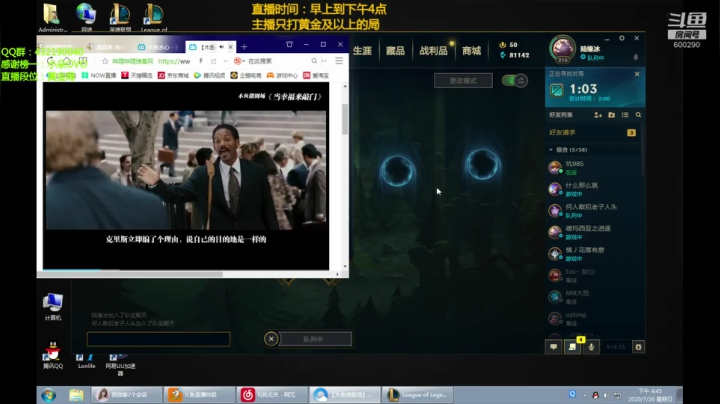The height and width of the screenshot is (404, 720).
Task: Dismiss the 正在寻找对局 matchmaking panel
Action: pos(637,74)
